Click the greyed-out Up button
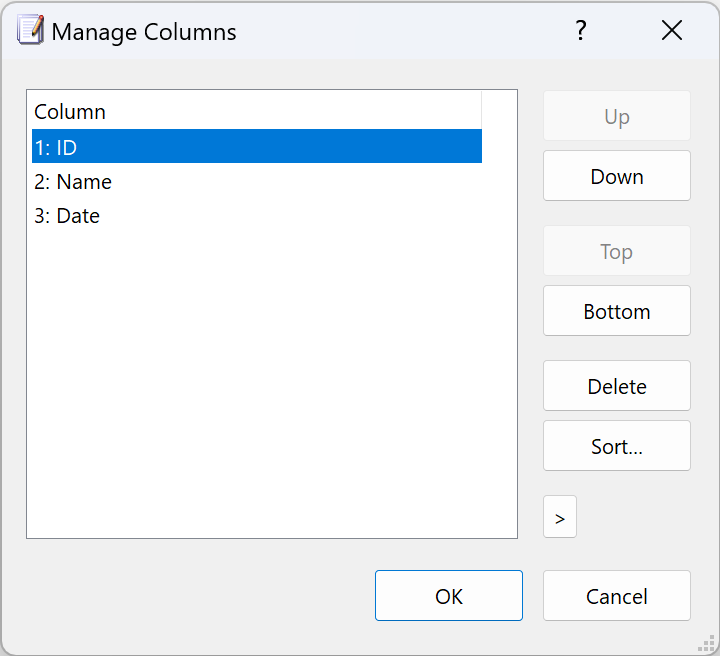This screenshot has width=720, height=656. (617, 116)
